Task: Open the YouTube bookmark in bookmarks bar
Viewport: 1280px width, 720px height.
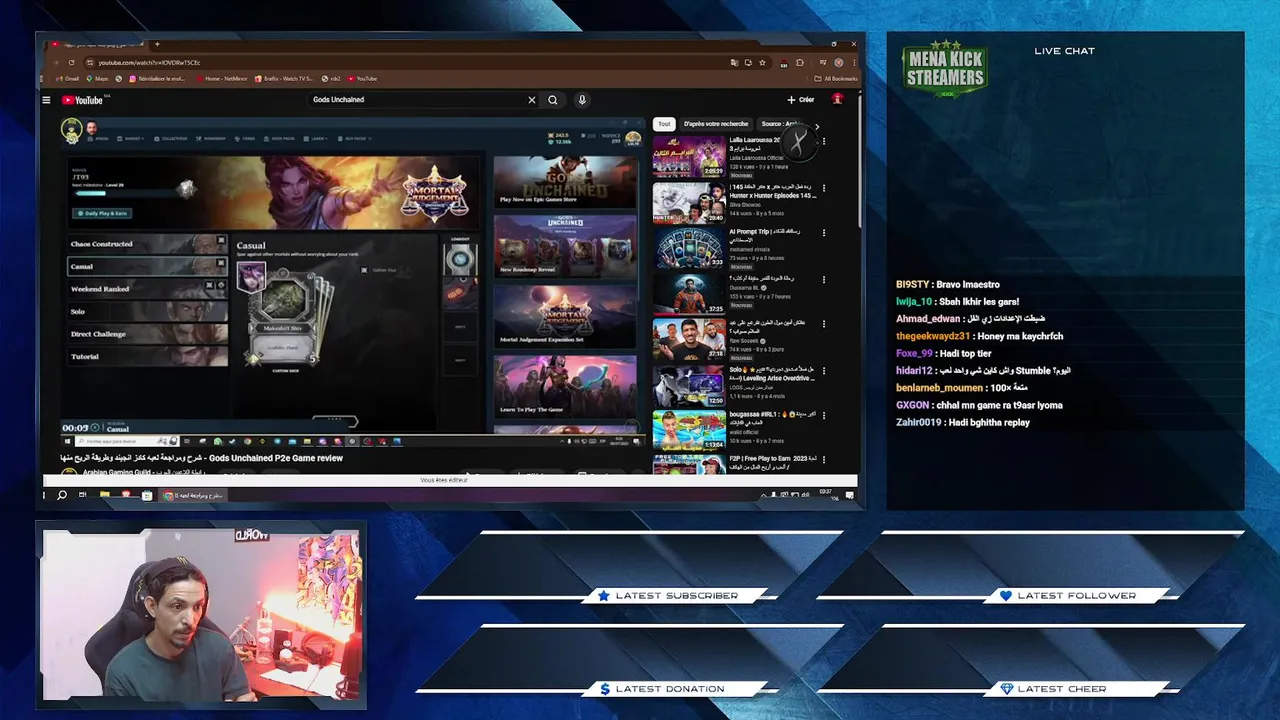Action: click(x=363, y=78)
